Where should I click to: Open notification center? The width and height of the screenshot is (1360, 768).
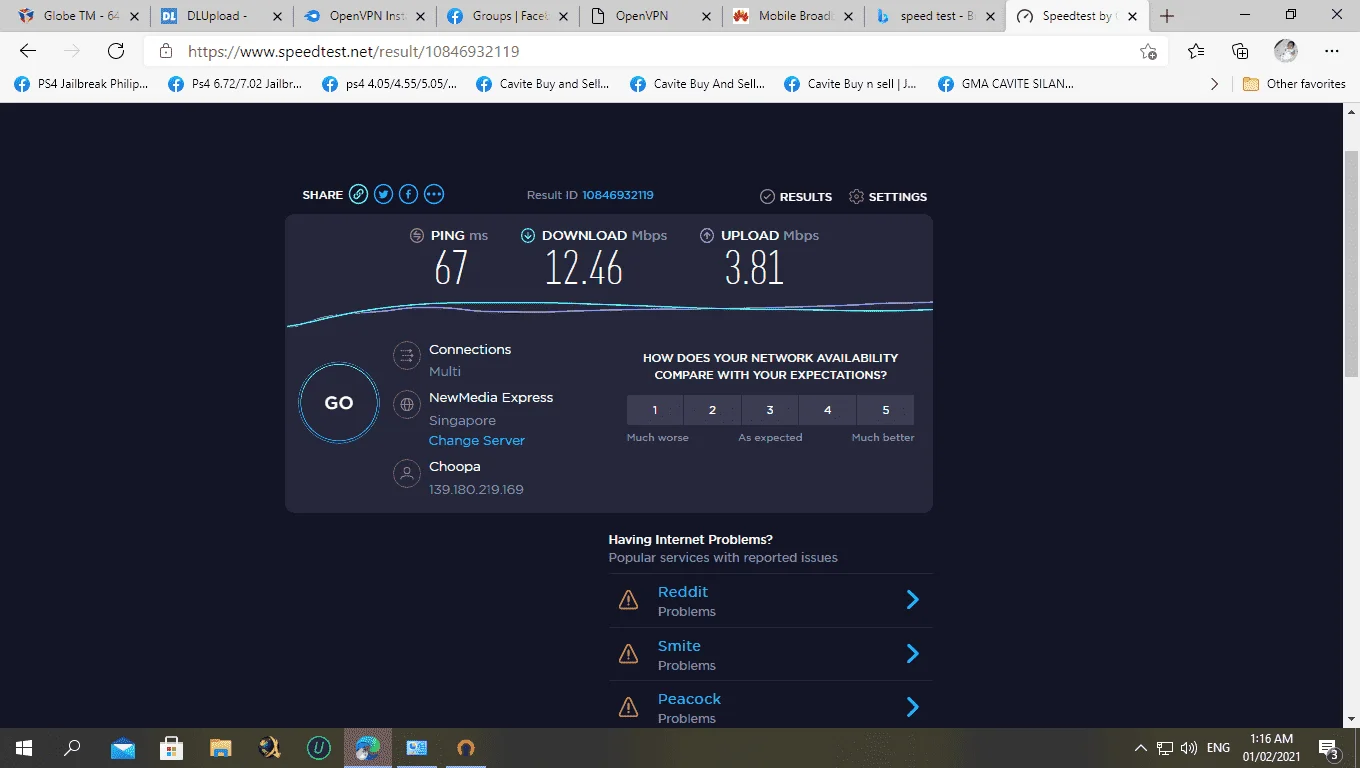coord(1330,748)
